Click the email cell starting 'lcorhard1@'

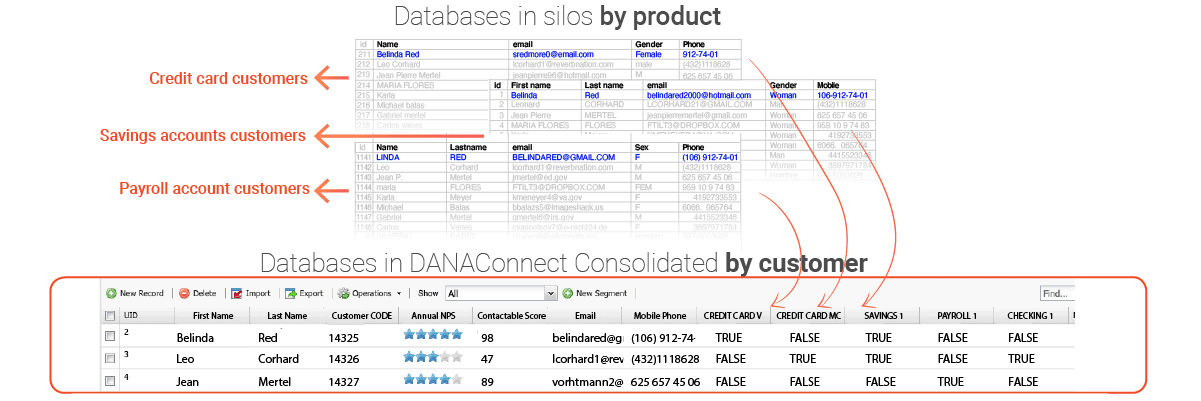coord(588,360)
